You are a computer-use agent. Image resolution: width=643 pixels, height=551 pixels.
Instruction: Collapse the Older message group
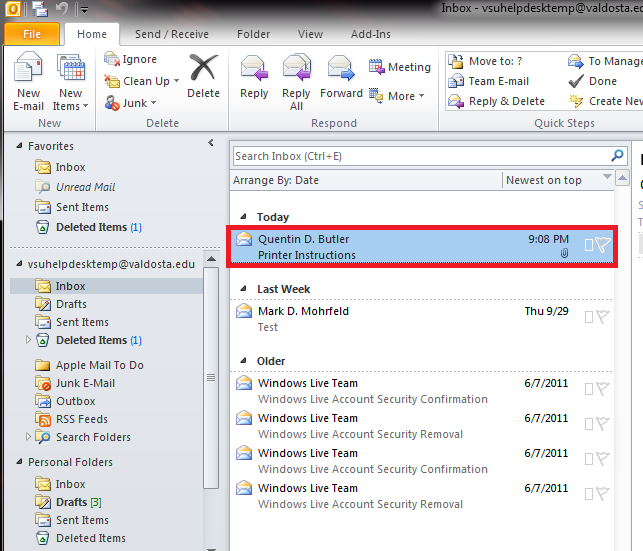coord(243,361)
